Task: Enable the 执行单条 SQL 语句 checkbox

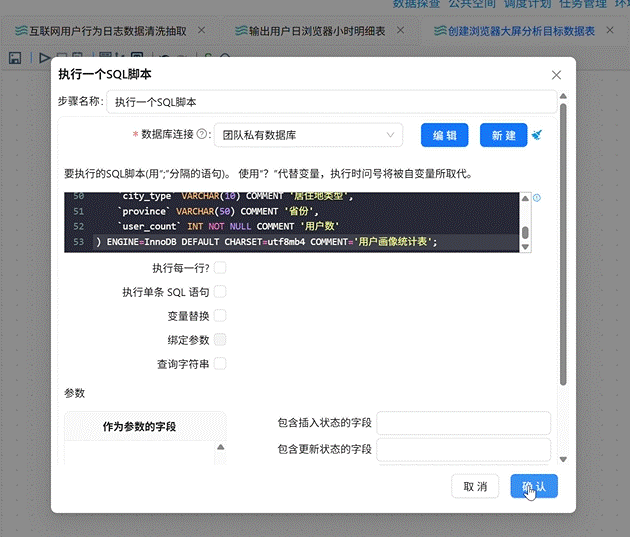Action: pos(220,292)
